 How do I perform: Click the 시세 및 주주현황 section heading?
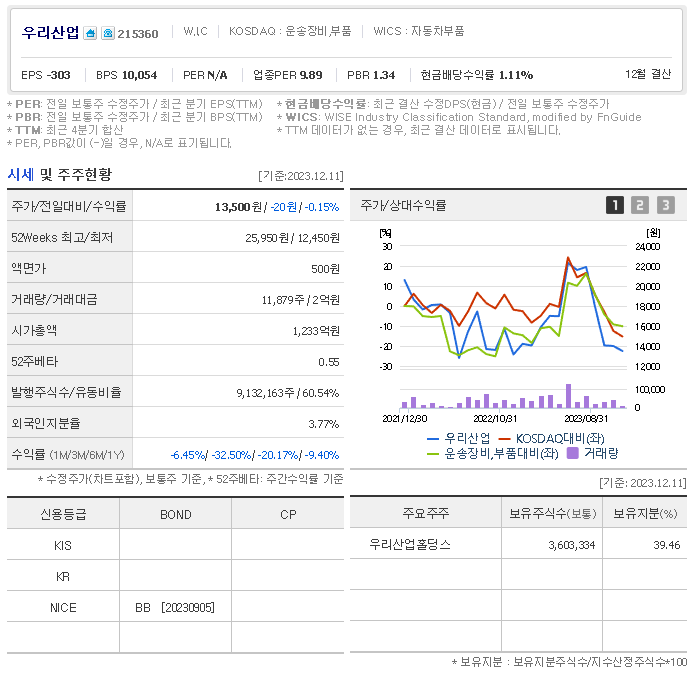[60, 175]
